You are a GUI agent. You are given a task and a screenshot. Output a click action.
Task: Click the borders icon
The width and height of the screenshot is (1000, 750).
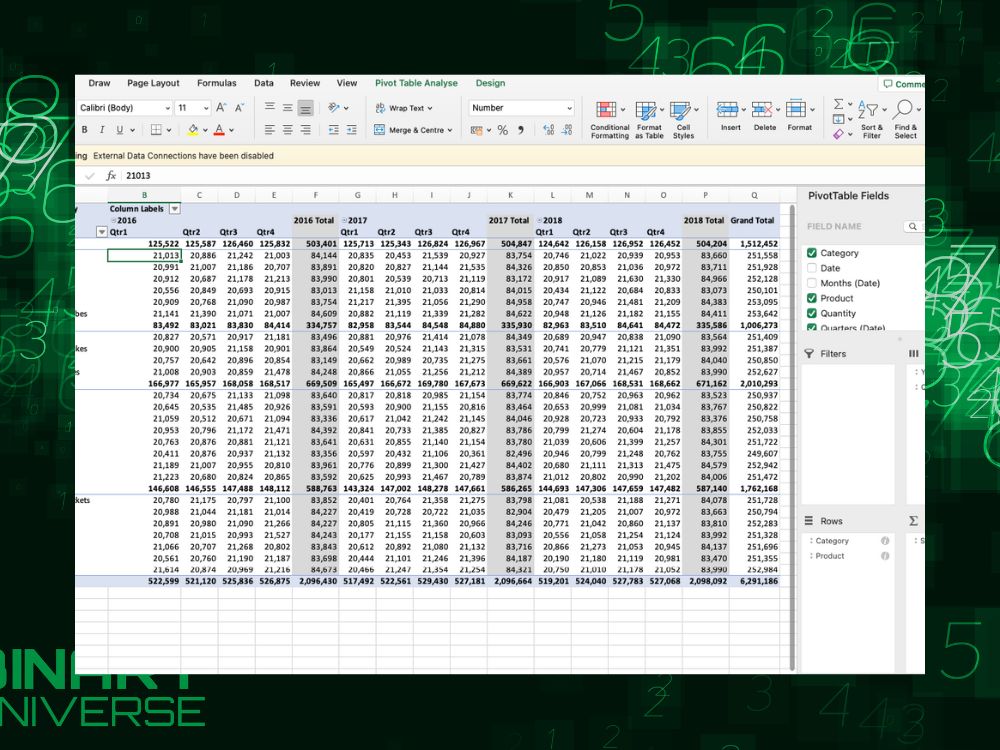156,129
